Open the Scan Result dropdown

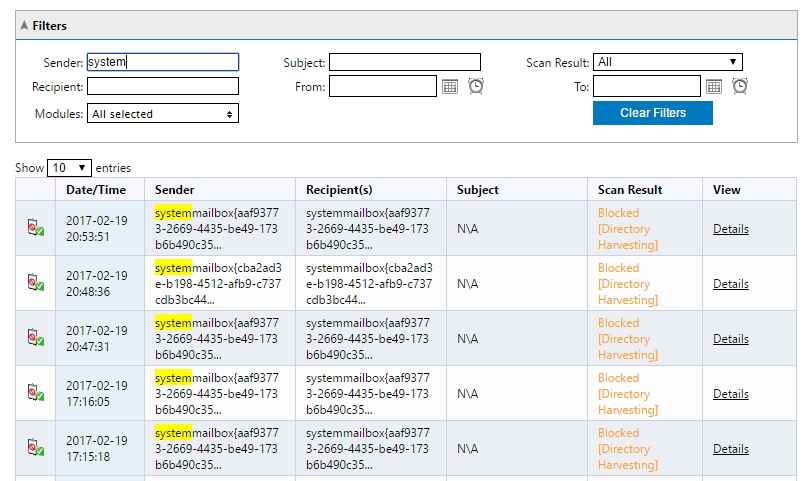click(667, 62)
